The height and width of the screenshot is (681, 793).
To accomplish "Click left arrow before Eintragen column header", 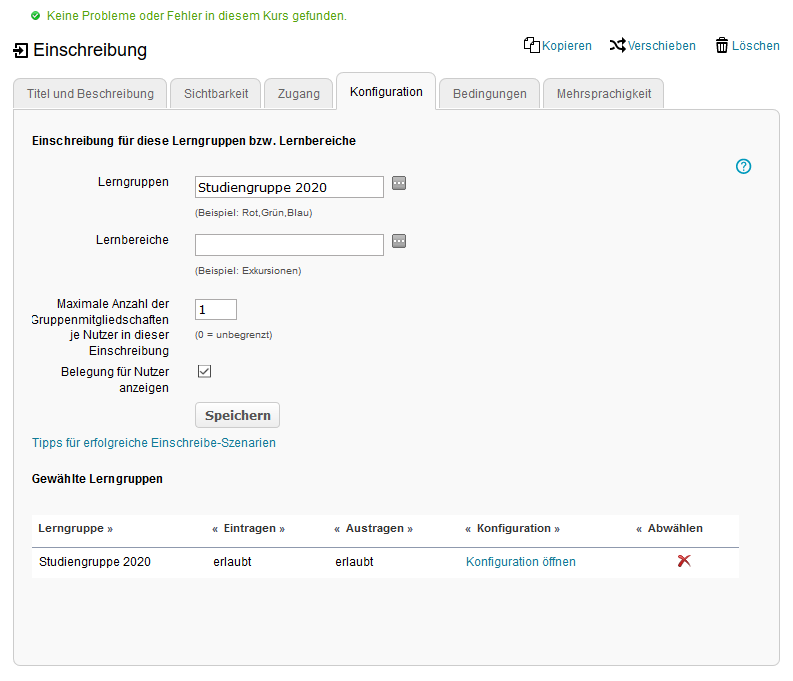I will click(215, 528).
